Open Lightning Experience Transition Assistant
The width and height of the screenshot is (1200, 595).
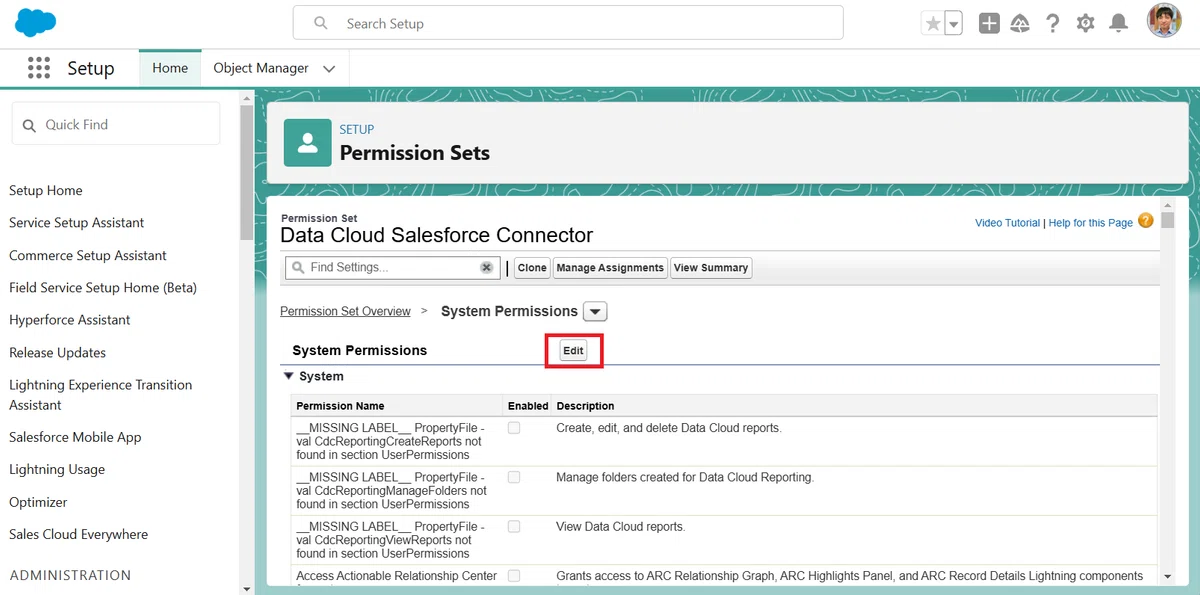coord(101,395)
